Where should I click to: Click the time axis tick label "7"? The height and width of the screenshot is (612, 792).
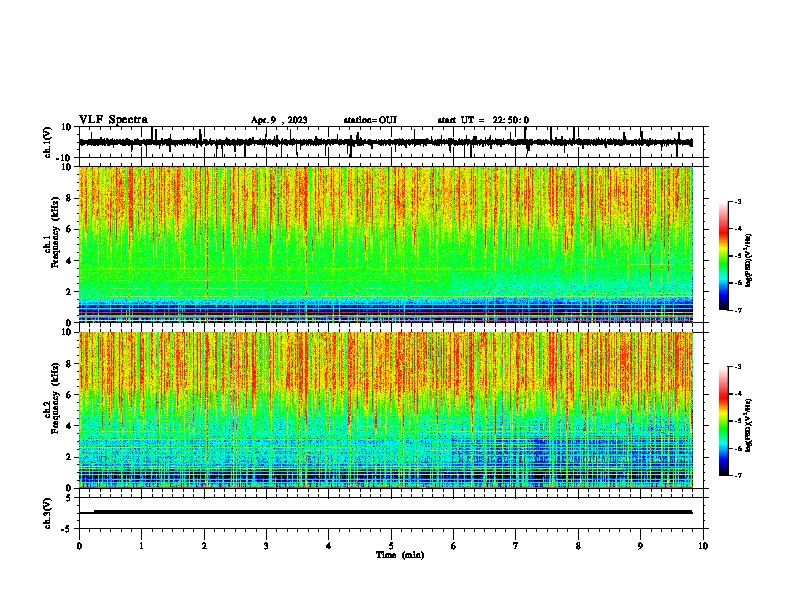point(516,546)
